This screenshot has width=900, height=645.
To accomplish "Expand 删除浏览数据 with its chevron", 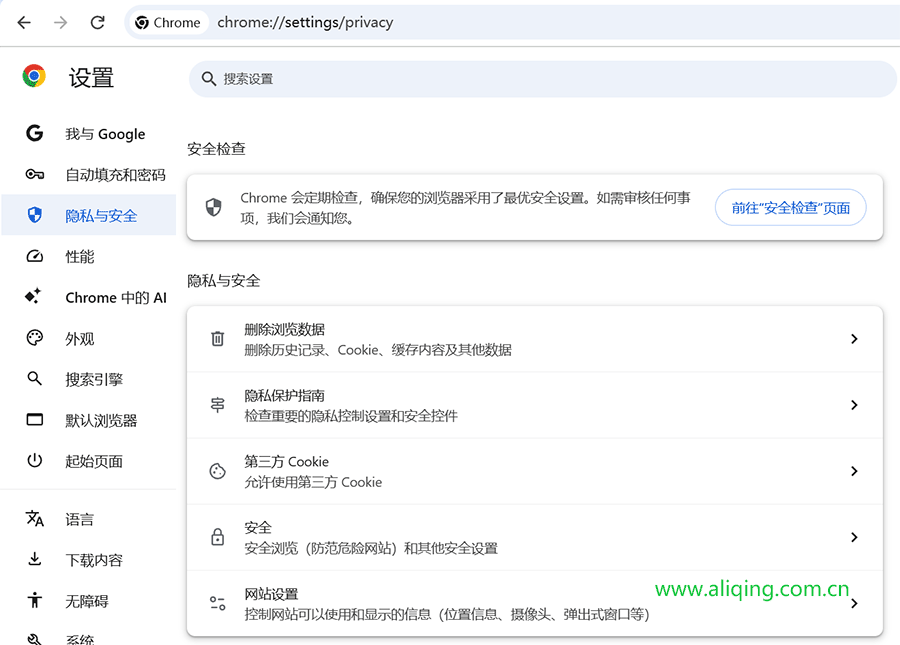I will [x=854, y=339].
